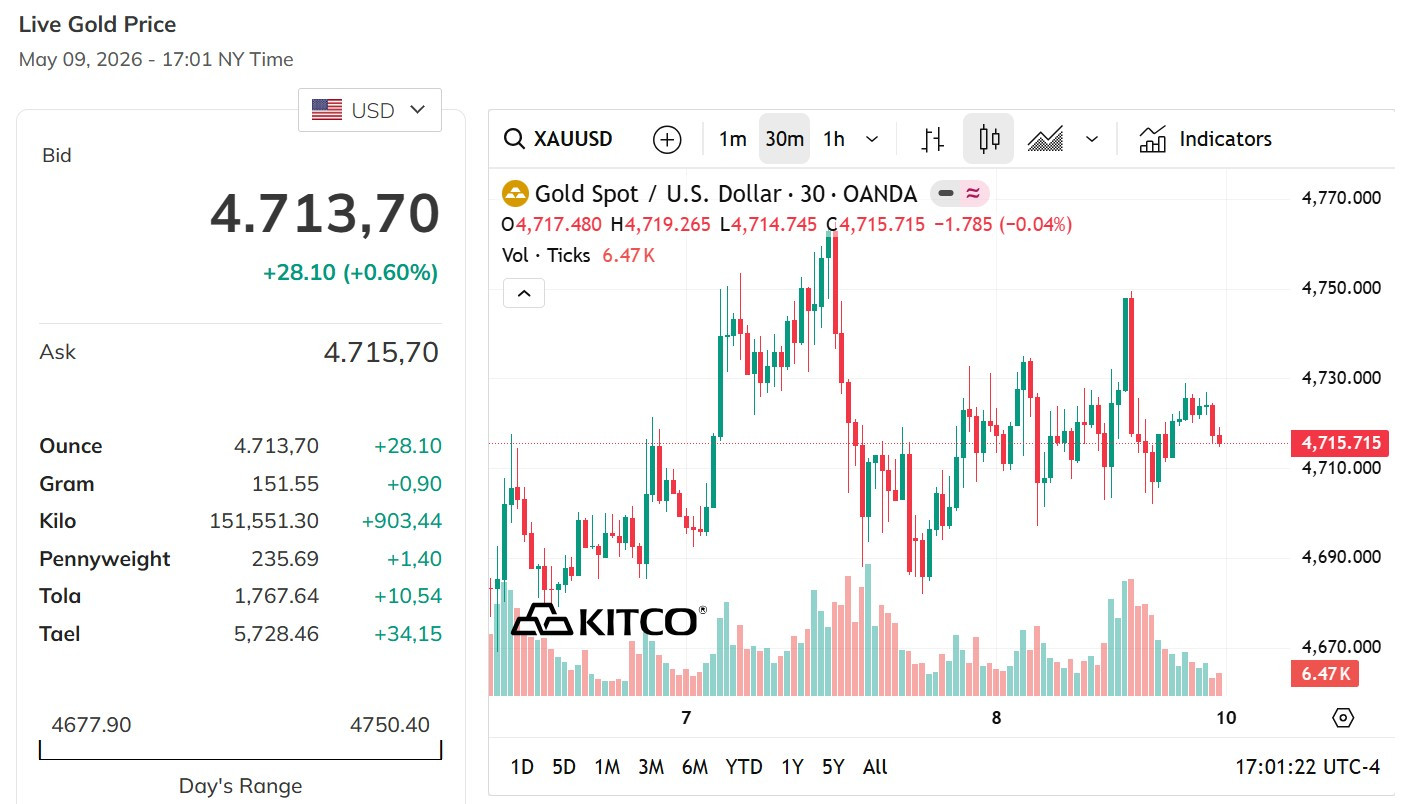1411x804 pixels.
Task: Click the 4,715.715 current price label
Action: [x=1339, y=443]
